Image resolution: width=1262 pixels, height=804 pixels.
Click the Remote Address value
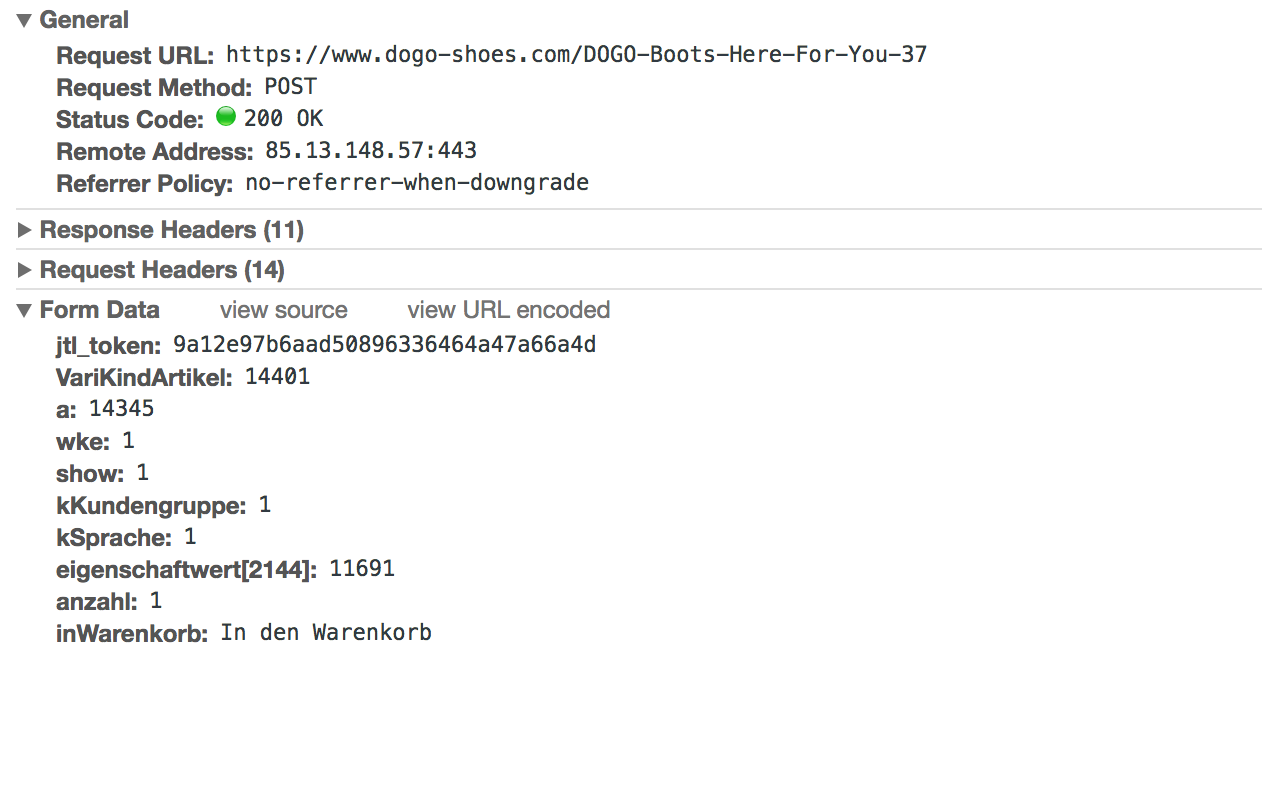tap(370, 151)
